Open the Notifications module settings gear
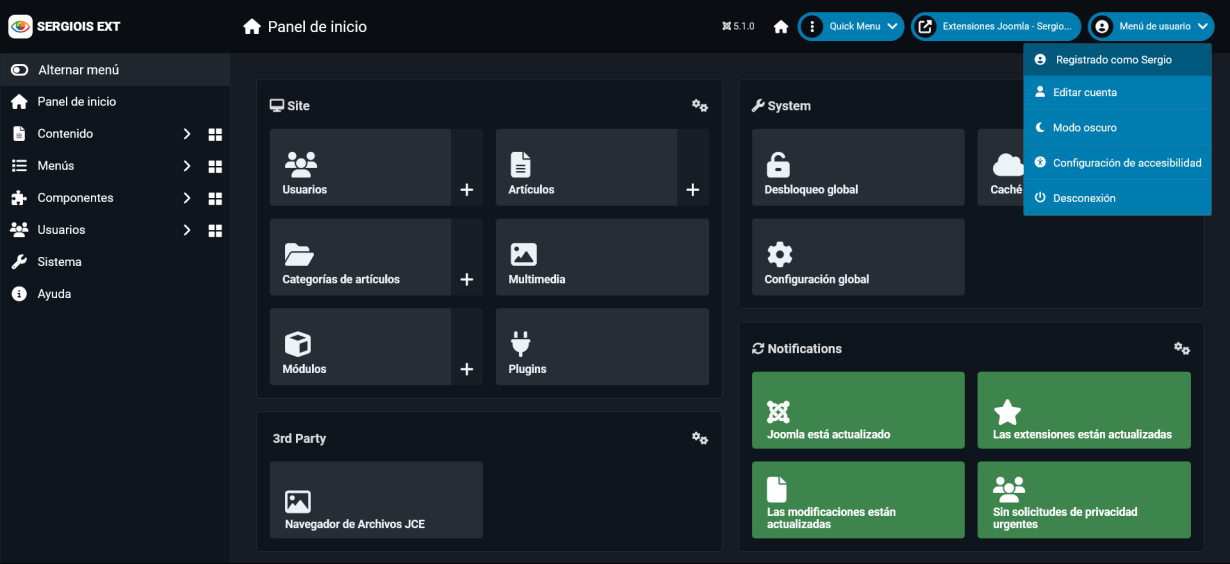 pos(1182,349)
